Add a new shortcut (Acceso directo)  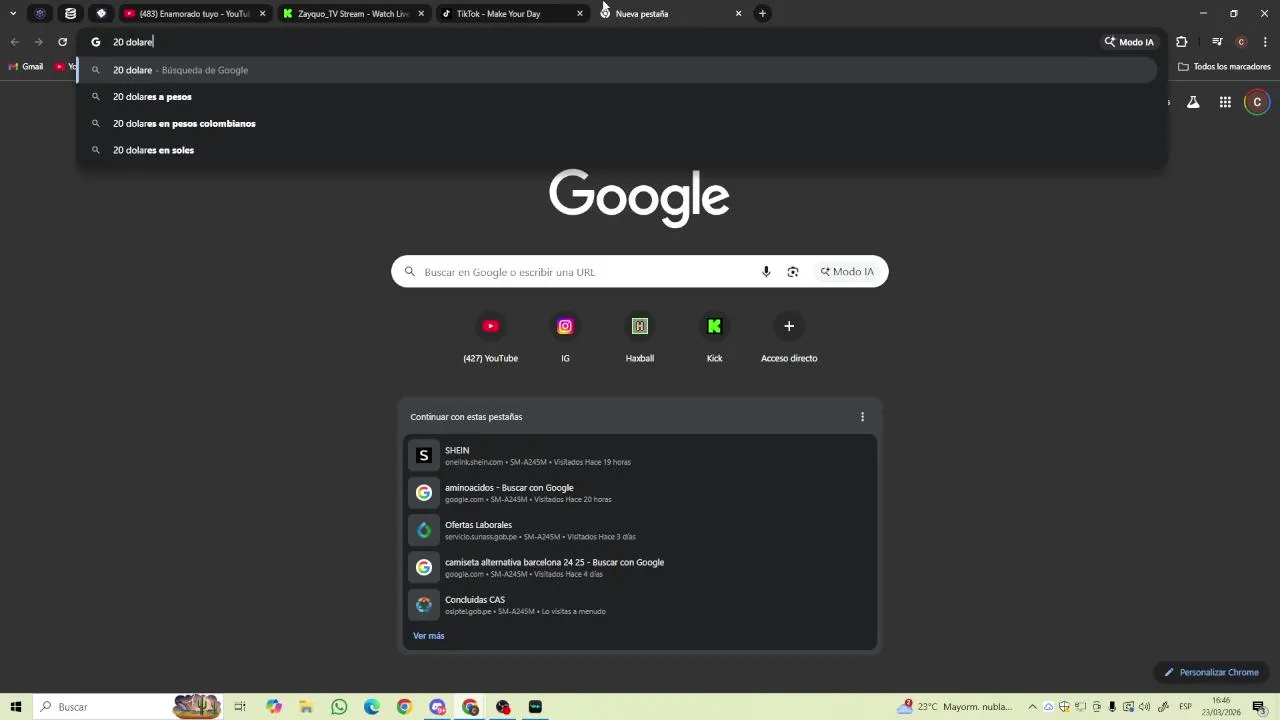click(x=789, y=339)
